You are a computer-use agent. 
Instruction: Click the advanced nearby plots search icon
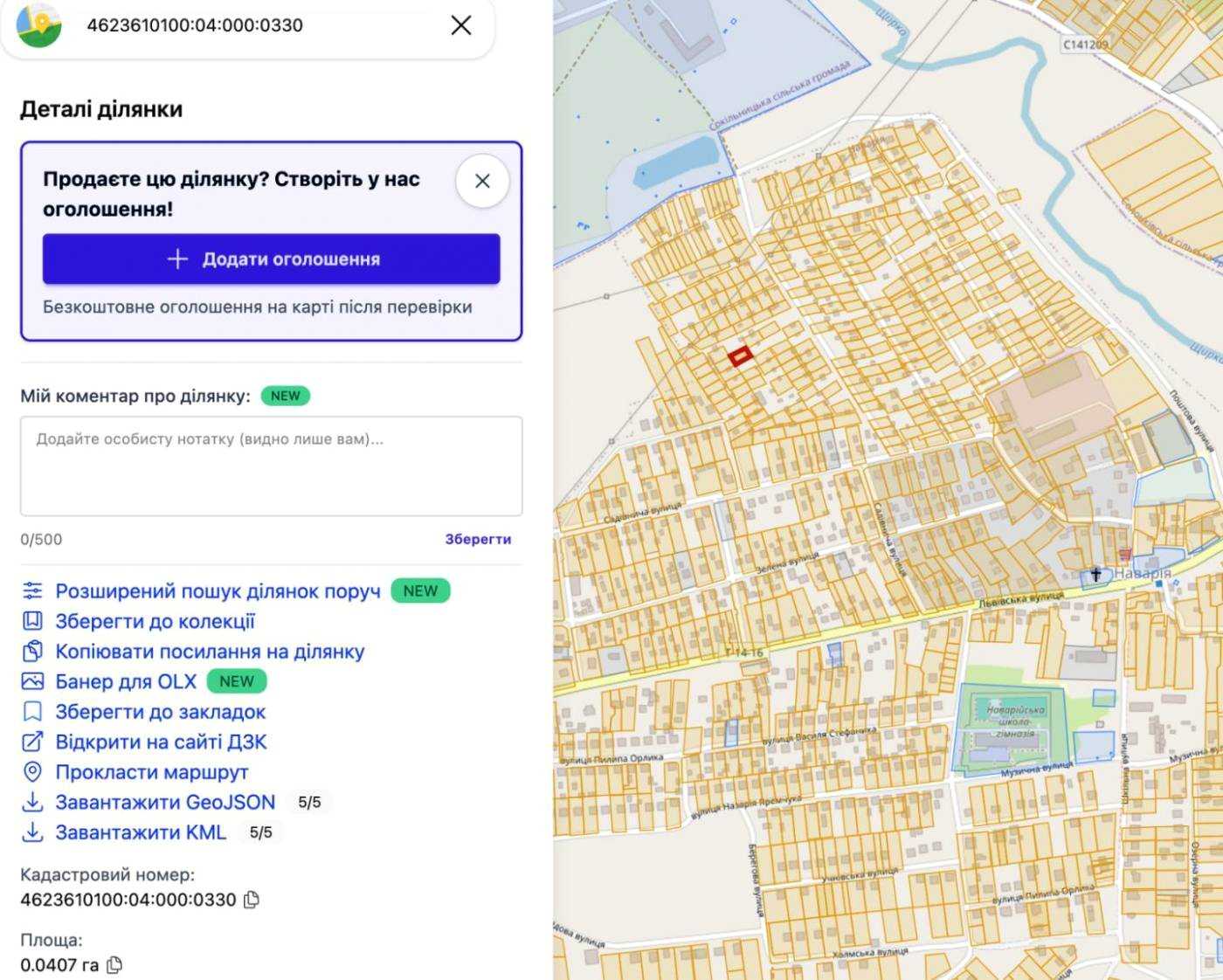[32, 591]
